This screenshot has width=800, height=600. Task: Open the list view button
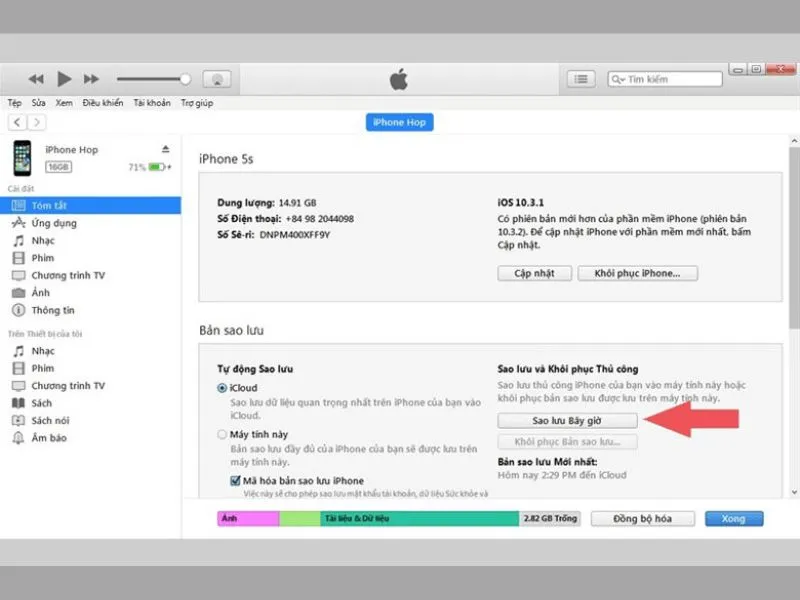click(581, 79)
